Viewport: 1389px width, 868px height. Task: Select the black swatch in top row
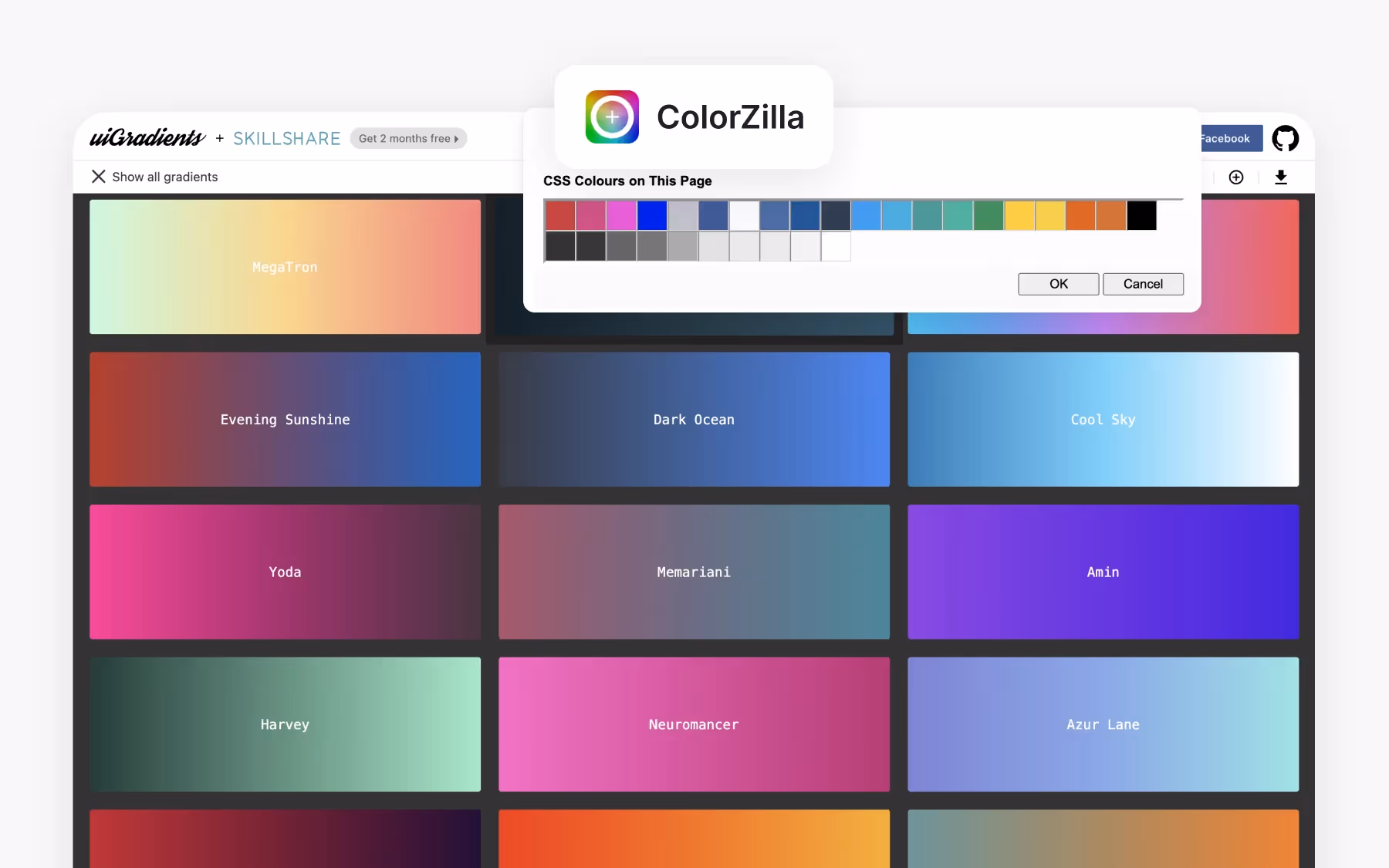1141,215
